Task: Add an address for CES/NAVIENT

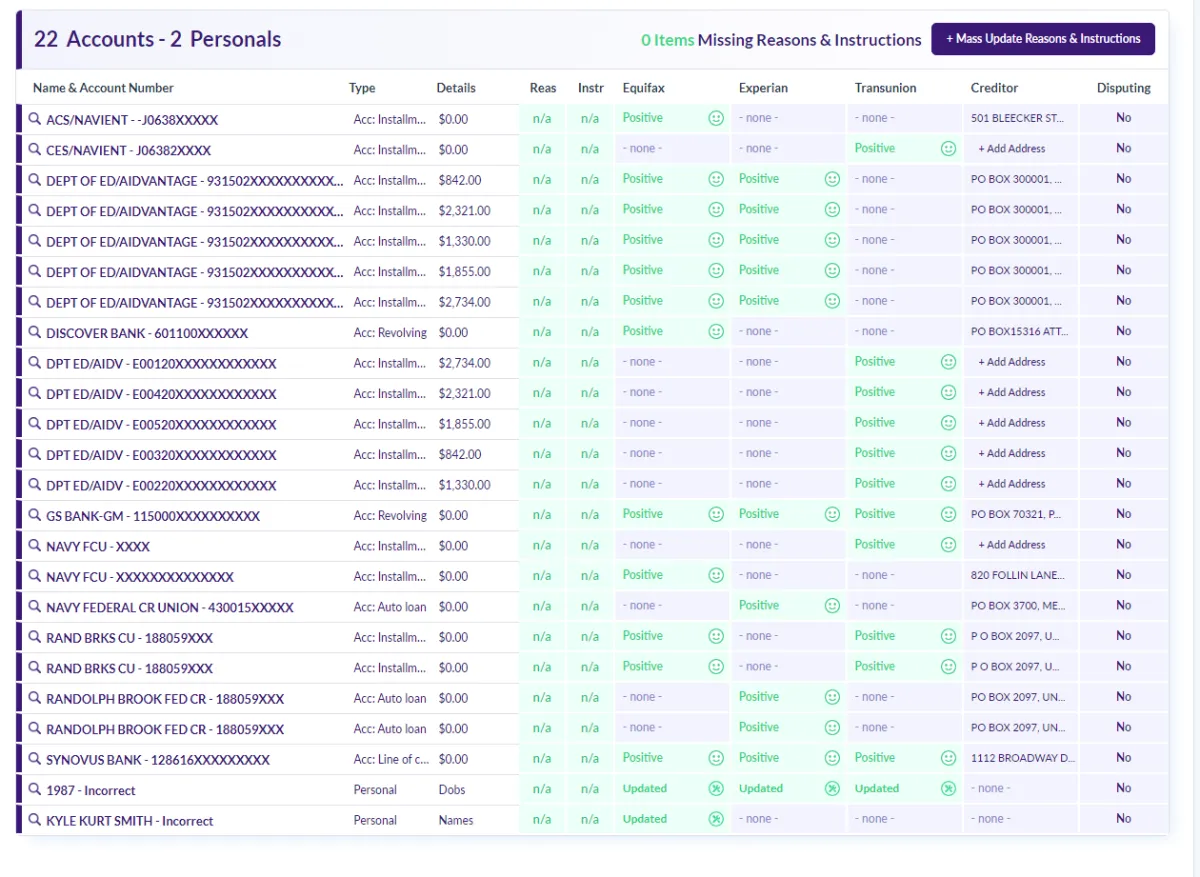Action: [1012, 149]
